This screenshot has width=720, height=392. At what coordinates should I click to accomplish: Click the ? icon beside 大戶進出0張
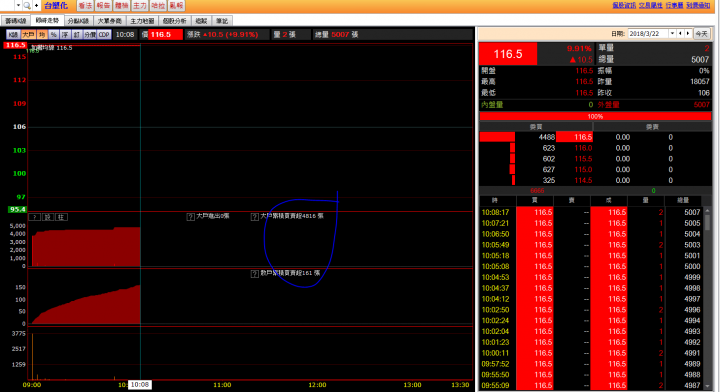coord(191,216)
